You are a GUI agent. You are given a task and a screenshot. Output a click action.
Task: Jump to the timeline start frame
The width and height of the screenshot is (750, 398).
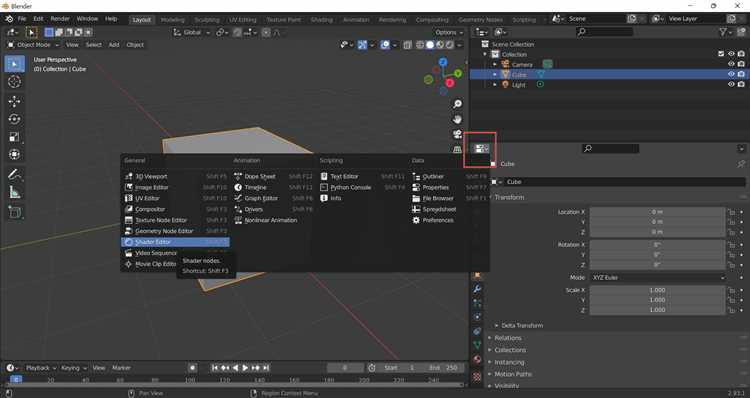pos(215,368)
